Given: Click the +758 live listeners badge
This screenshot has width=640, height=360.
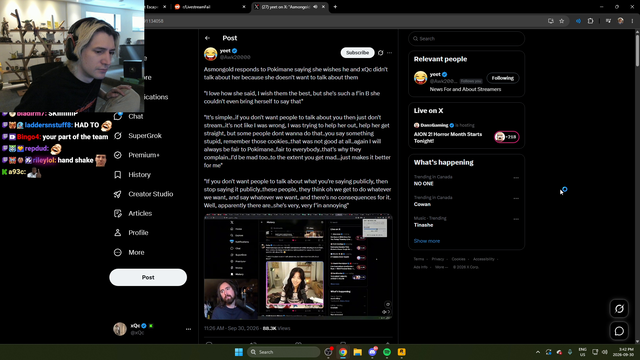Looking at the screenshot, I should (507, 137).
